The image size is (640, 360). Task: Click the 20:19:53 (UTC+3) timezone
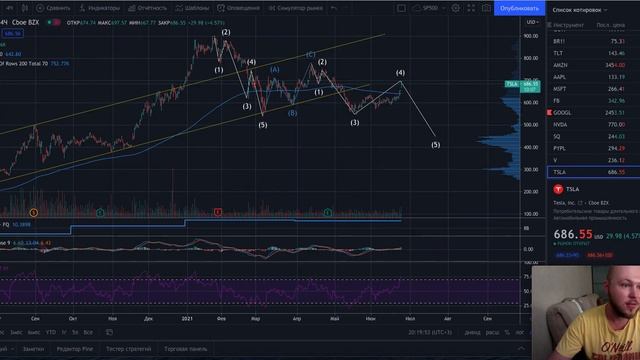(x=430, y=332)
